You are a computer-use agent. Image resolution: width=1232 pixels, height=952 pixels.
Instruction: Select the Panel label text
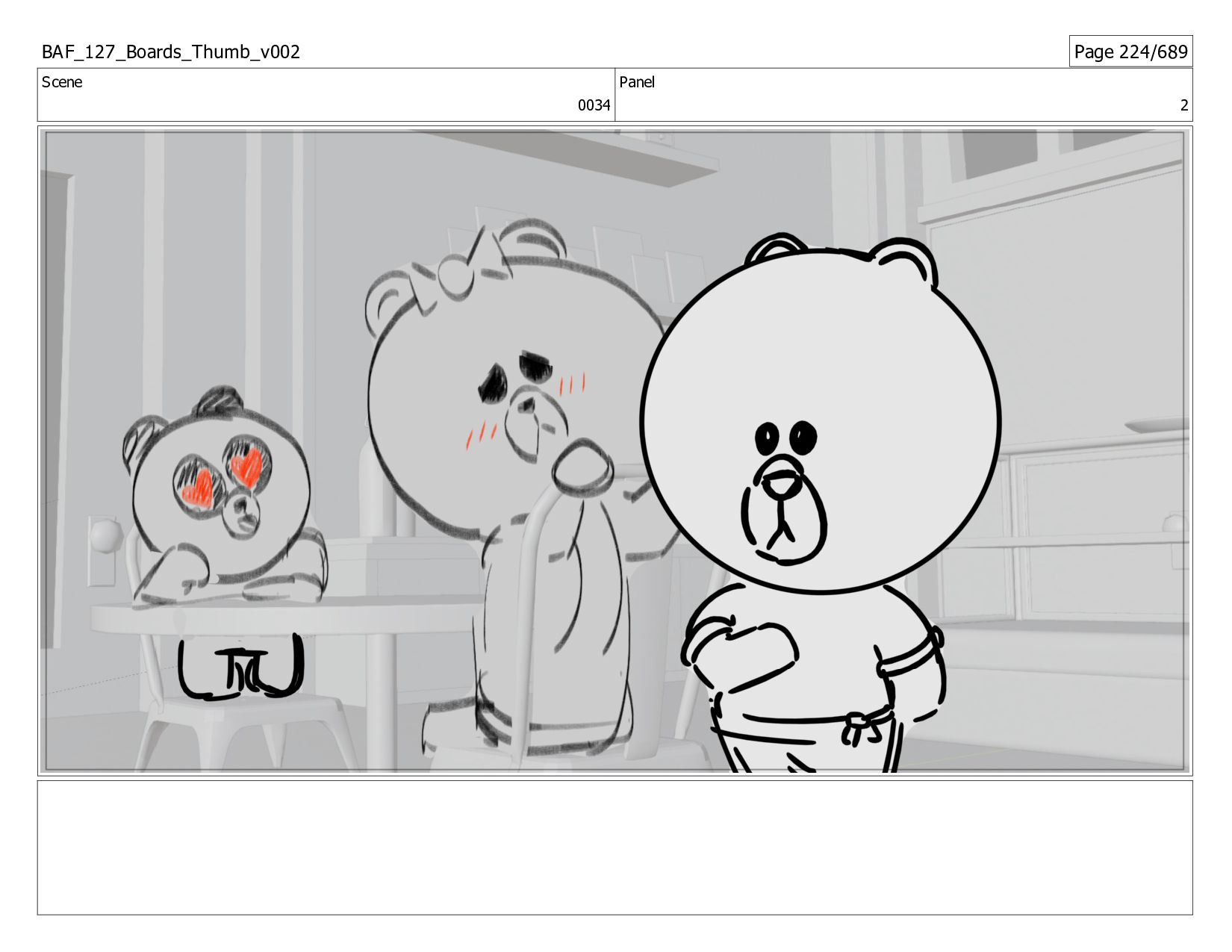(x=637, y=82)
